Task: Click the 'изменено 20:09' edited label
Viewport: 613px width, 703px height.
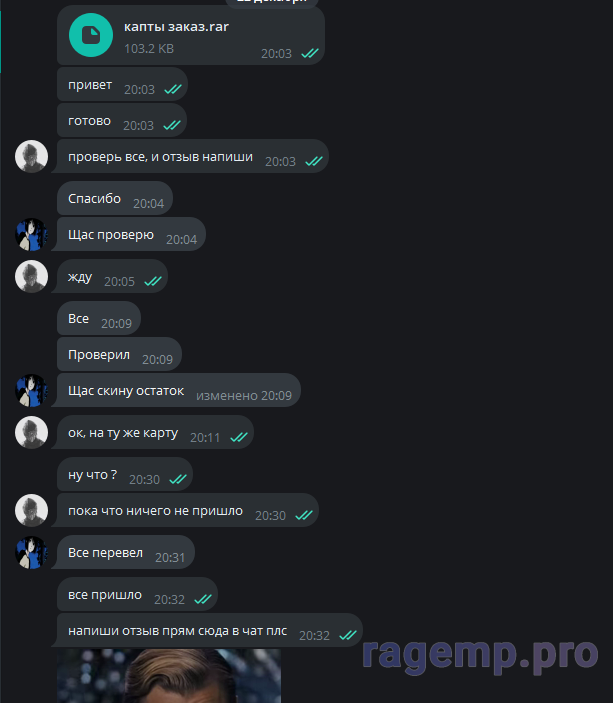Action: pyautogui.click(x=244, y=395)
